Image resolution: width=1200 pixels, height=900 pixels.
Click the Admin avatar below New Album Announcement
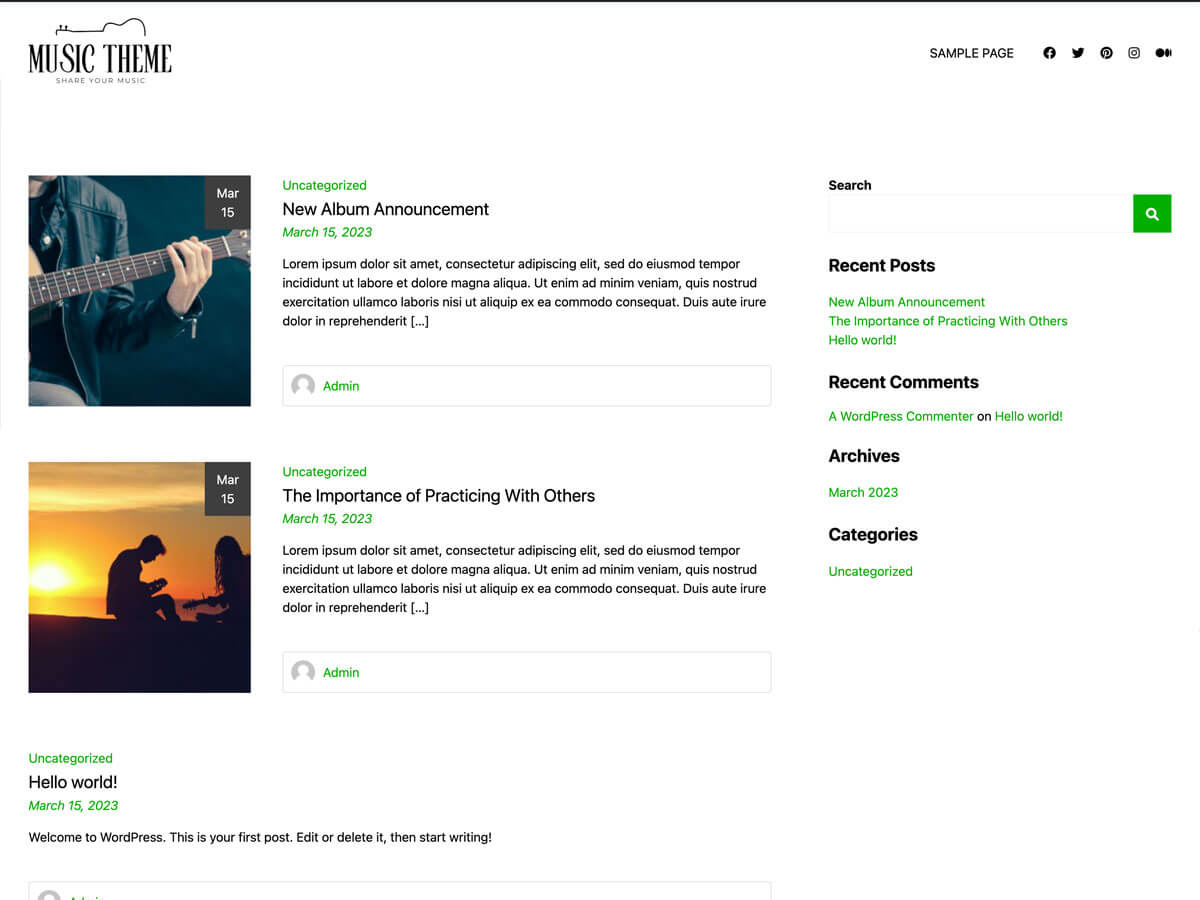point(303,386)
